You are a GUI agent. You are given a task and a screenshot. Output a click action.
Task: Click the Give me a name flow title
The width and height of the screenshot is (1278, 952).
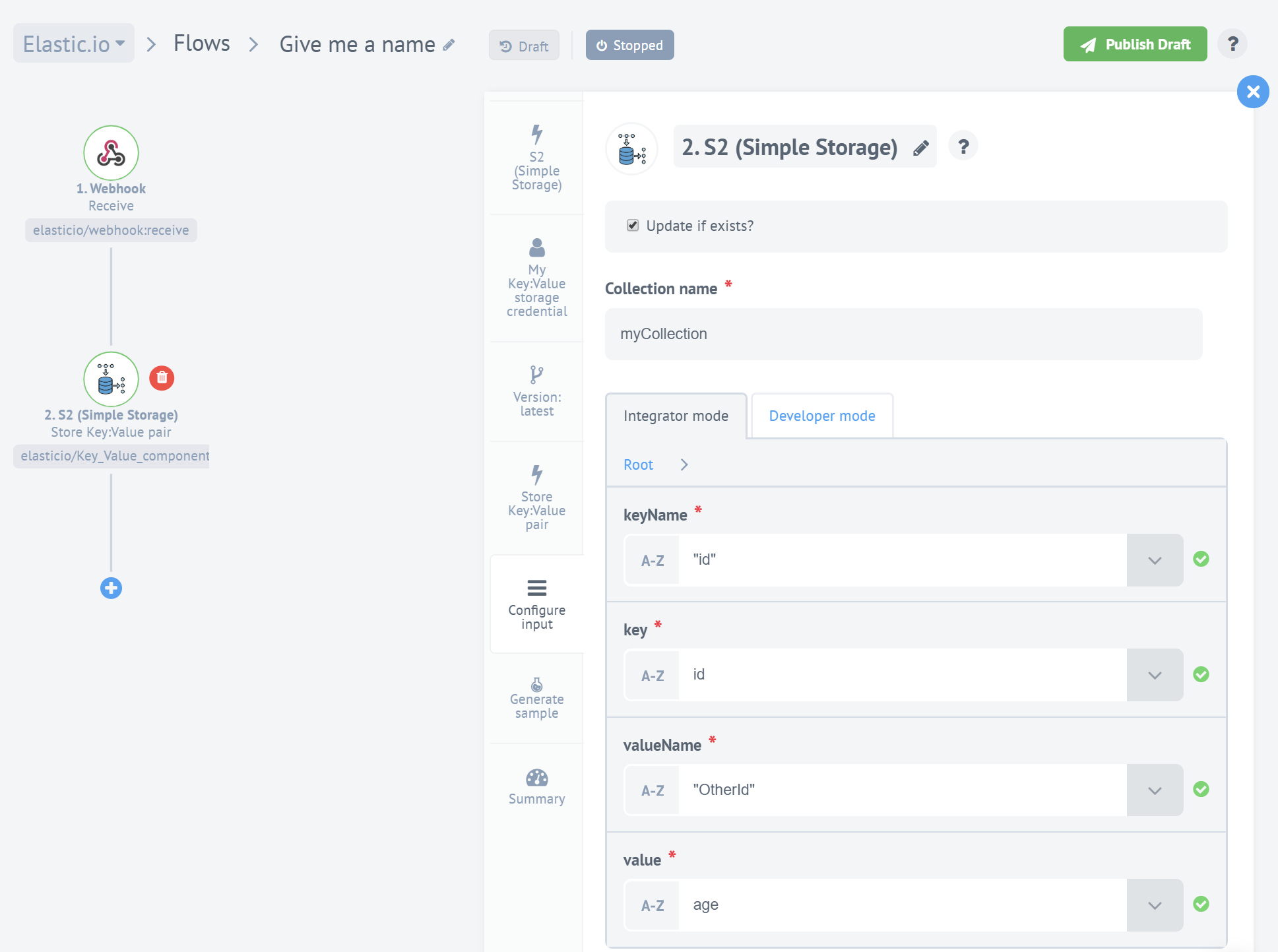[x=357, y=44]
